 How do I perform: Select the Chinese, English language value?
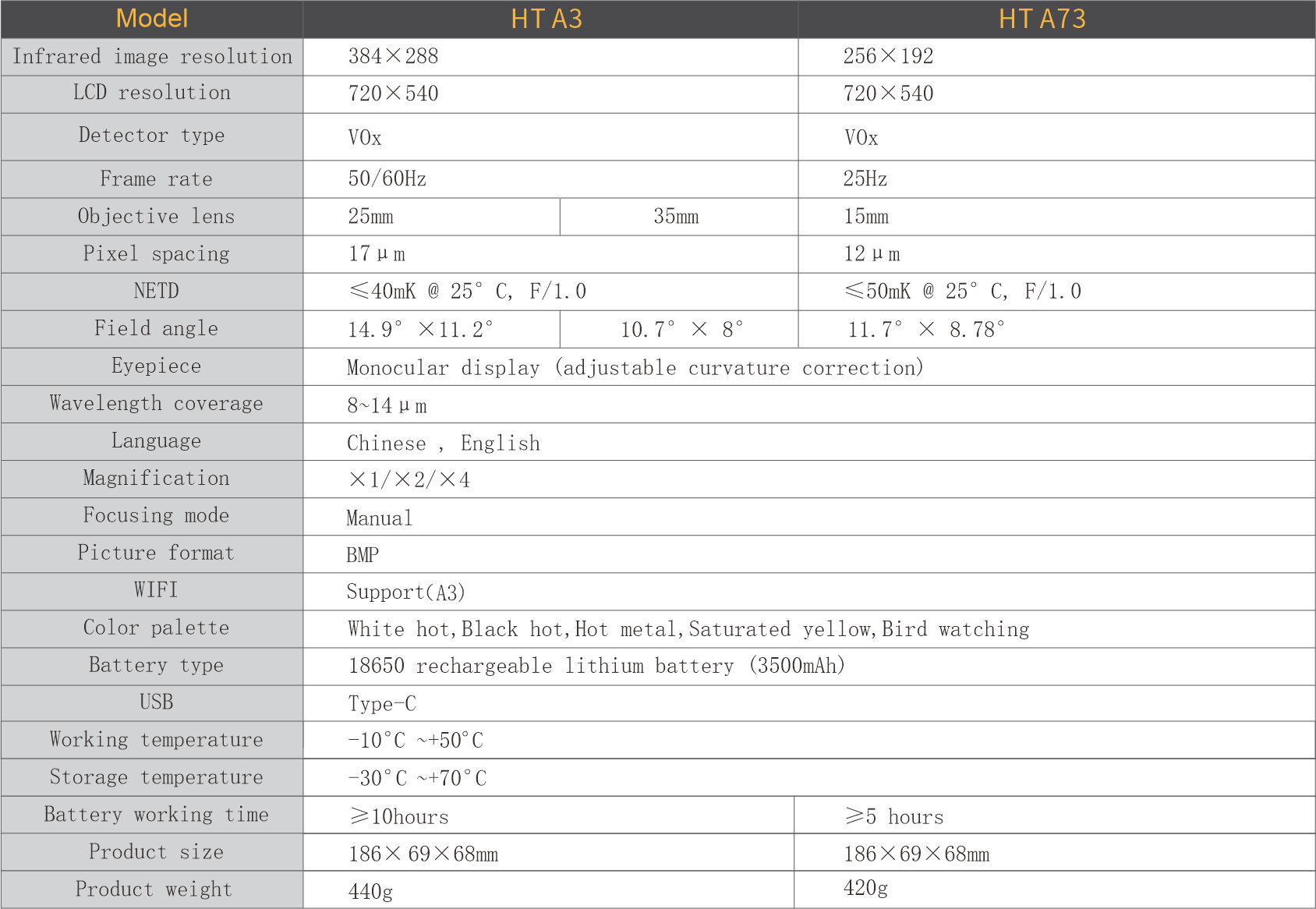(x=443, y=443)
